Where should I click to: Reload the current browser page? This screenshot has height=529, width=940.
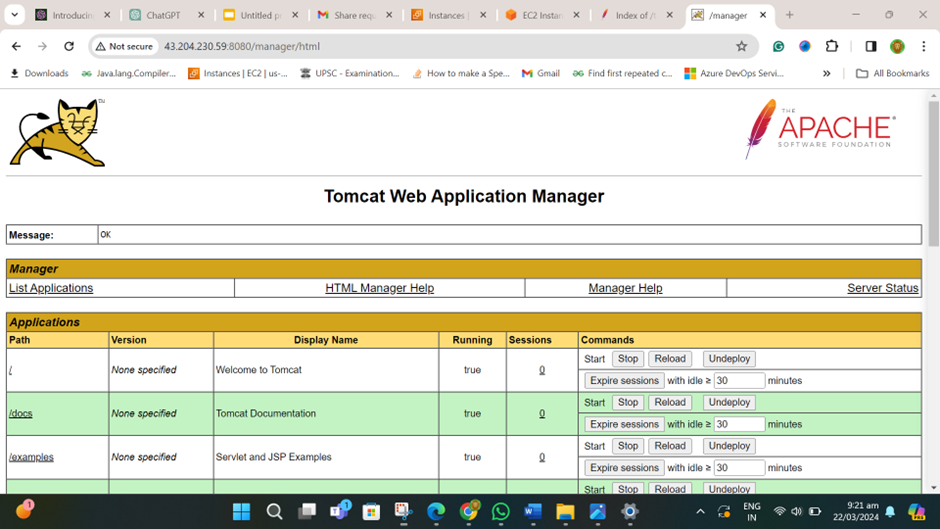pyautogui.click(x=69, y=46)
